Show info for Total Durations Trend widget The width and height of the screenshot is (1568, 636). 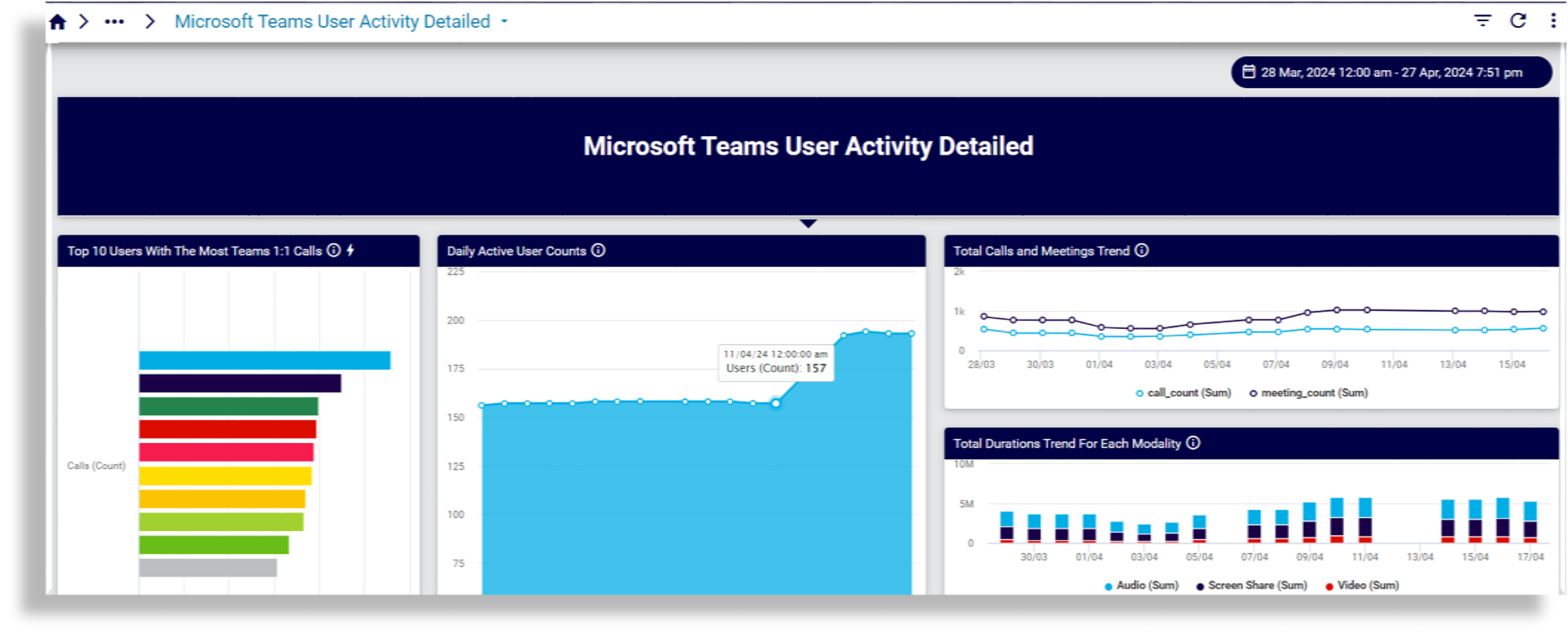click(1193, 443)
